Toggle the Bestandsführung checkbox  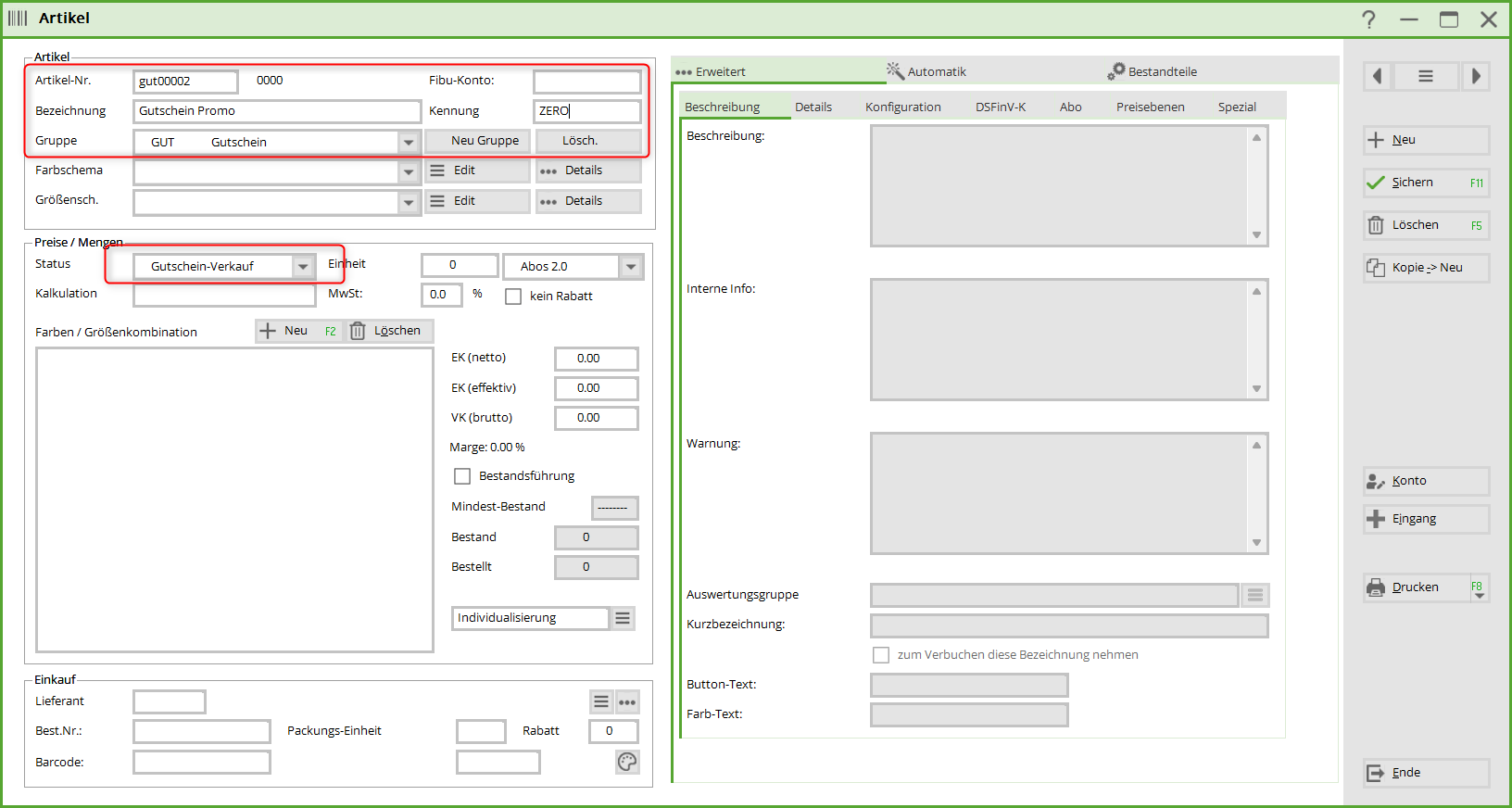point(462,476)
